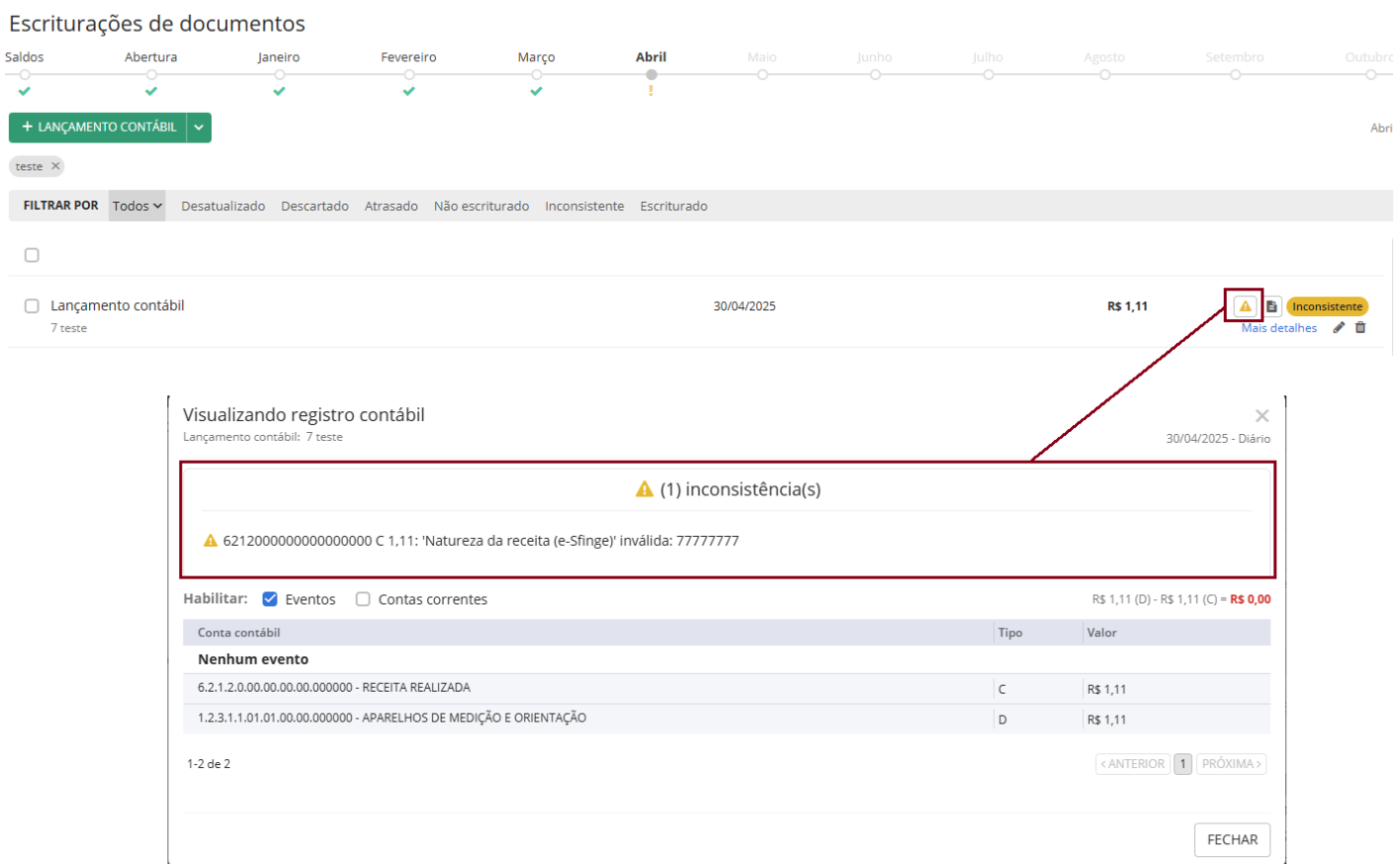Select the Março timeline step
This screenshot has width=1400, height=864.
[536, 74]
